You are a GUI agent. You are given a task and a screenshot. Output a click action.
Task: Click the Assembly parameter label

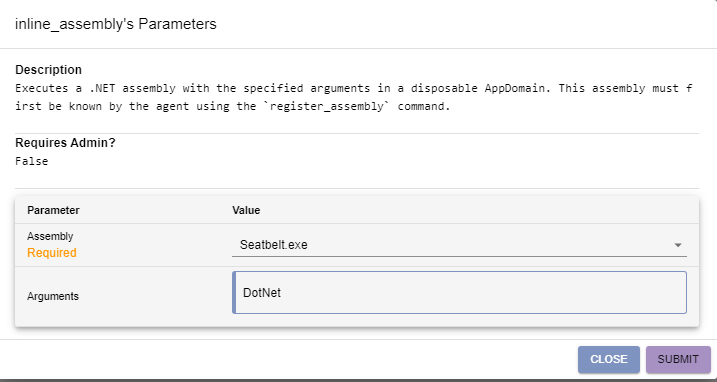pos(50,237)
